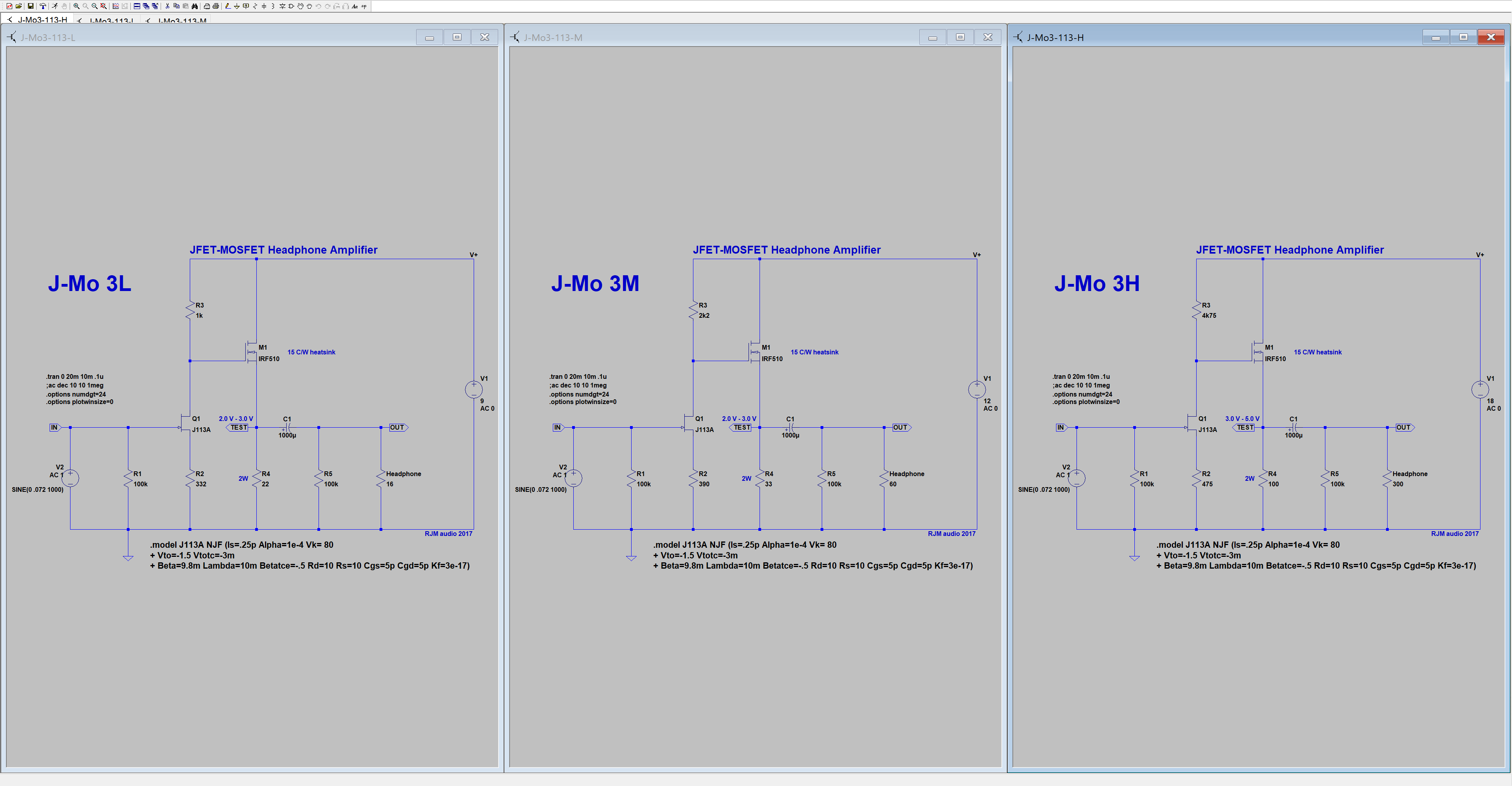Select the Capacitor placement tool
The image size is (1512, 786).
[x=264, y=6]
